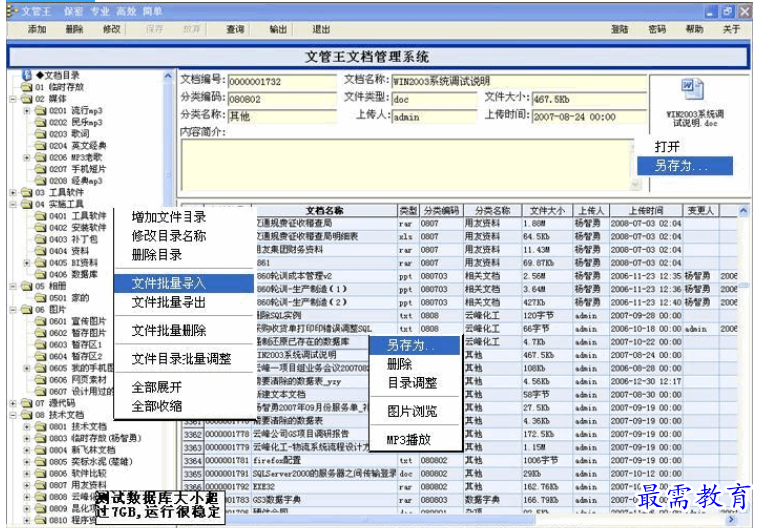The width and height of the screenshot is (759, 528).
Task: Choose 目录调整 in the file context menu
Action: coord(412,383)
